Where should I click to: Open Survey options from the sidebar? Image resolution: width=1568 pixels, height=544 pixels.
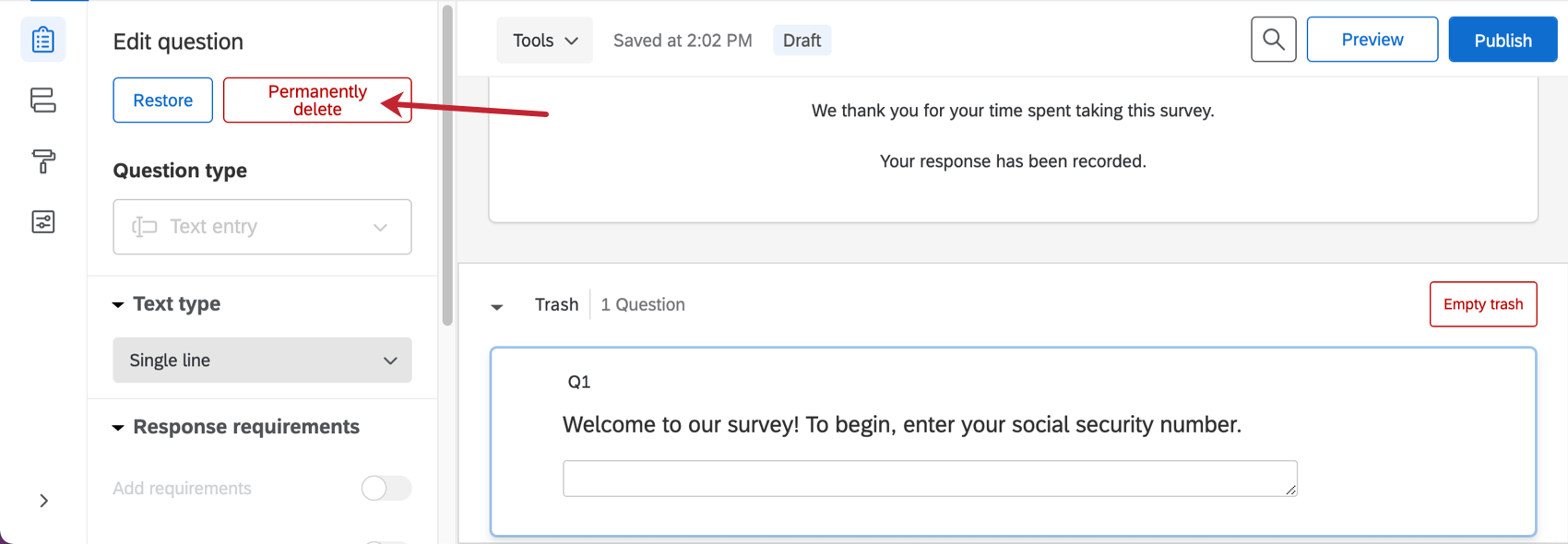click(42, 221)
